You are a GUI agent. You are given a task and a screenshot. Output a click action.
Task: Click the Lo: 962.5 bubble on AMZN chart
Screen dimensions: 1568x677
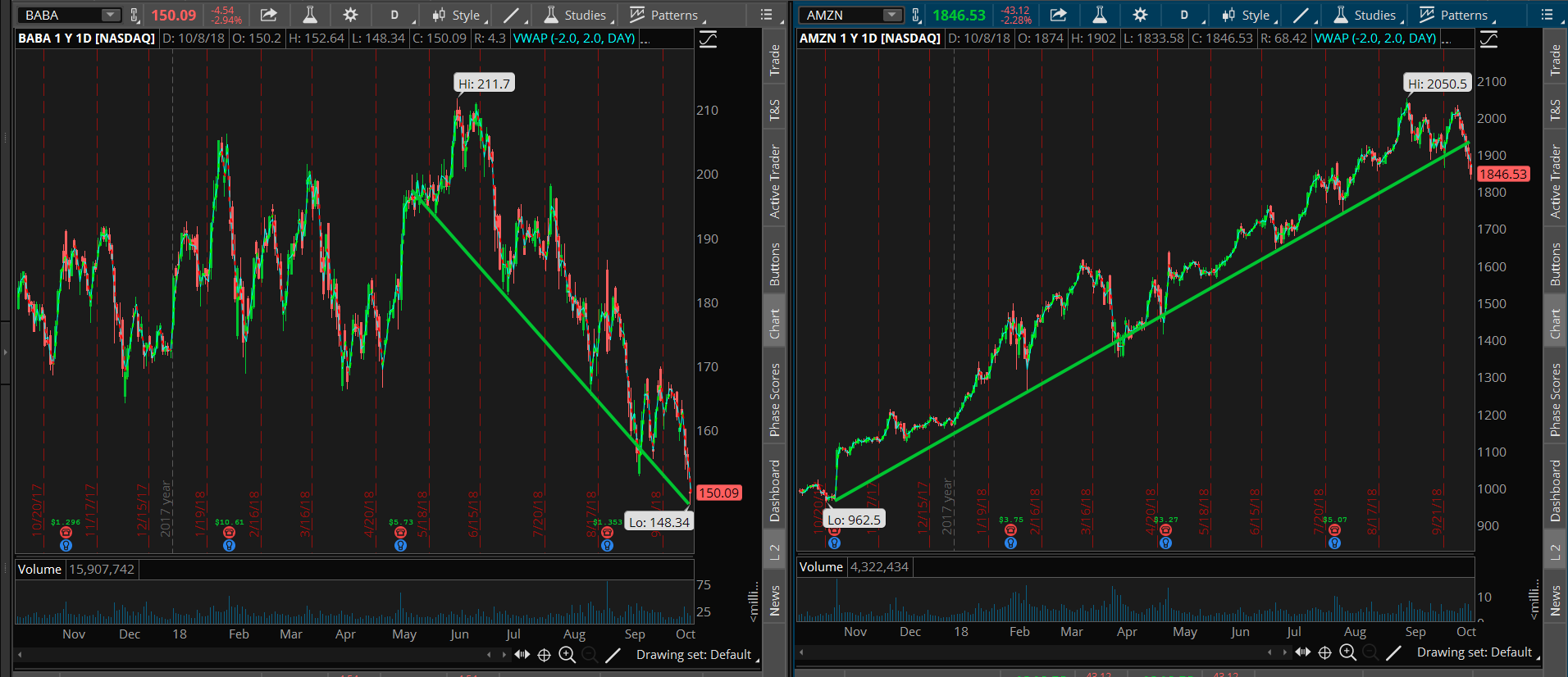click(x=854, y=520)
